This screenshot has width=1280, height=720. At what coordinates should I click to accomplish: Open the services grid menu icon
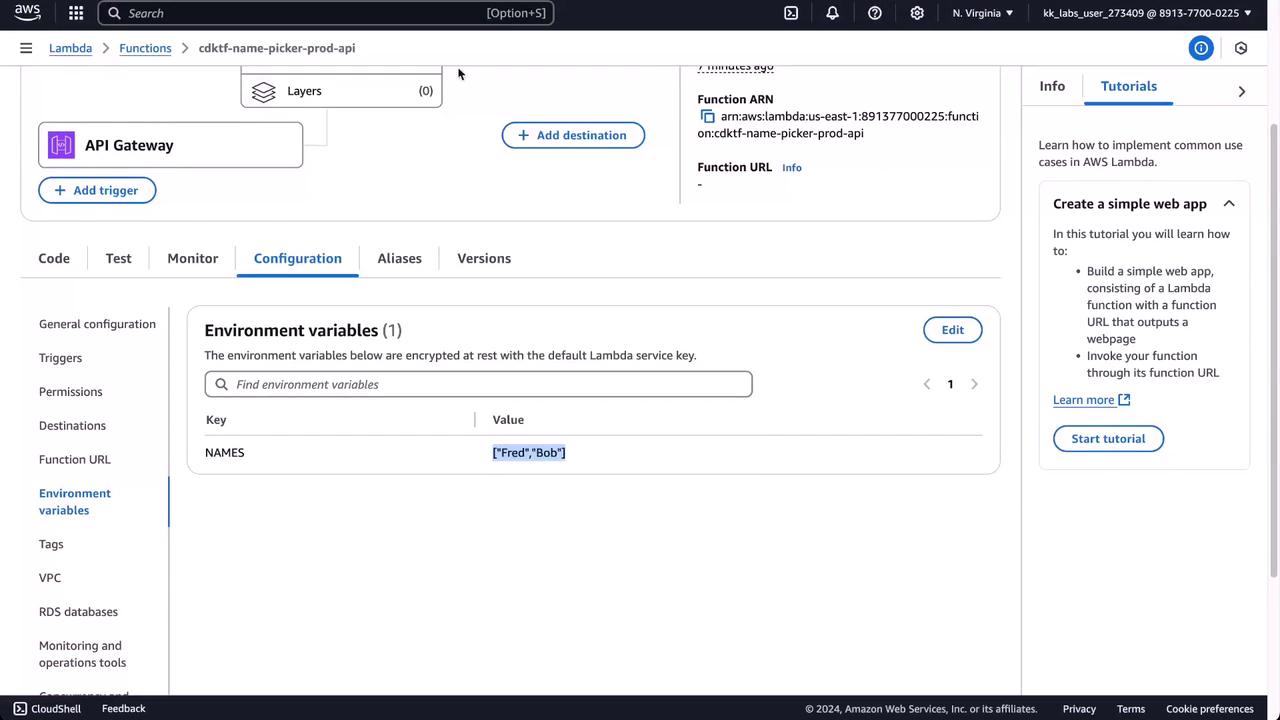pos(76,13)
